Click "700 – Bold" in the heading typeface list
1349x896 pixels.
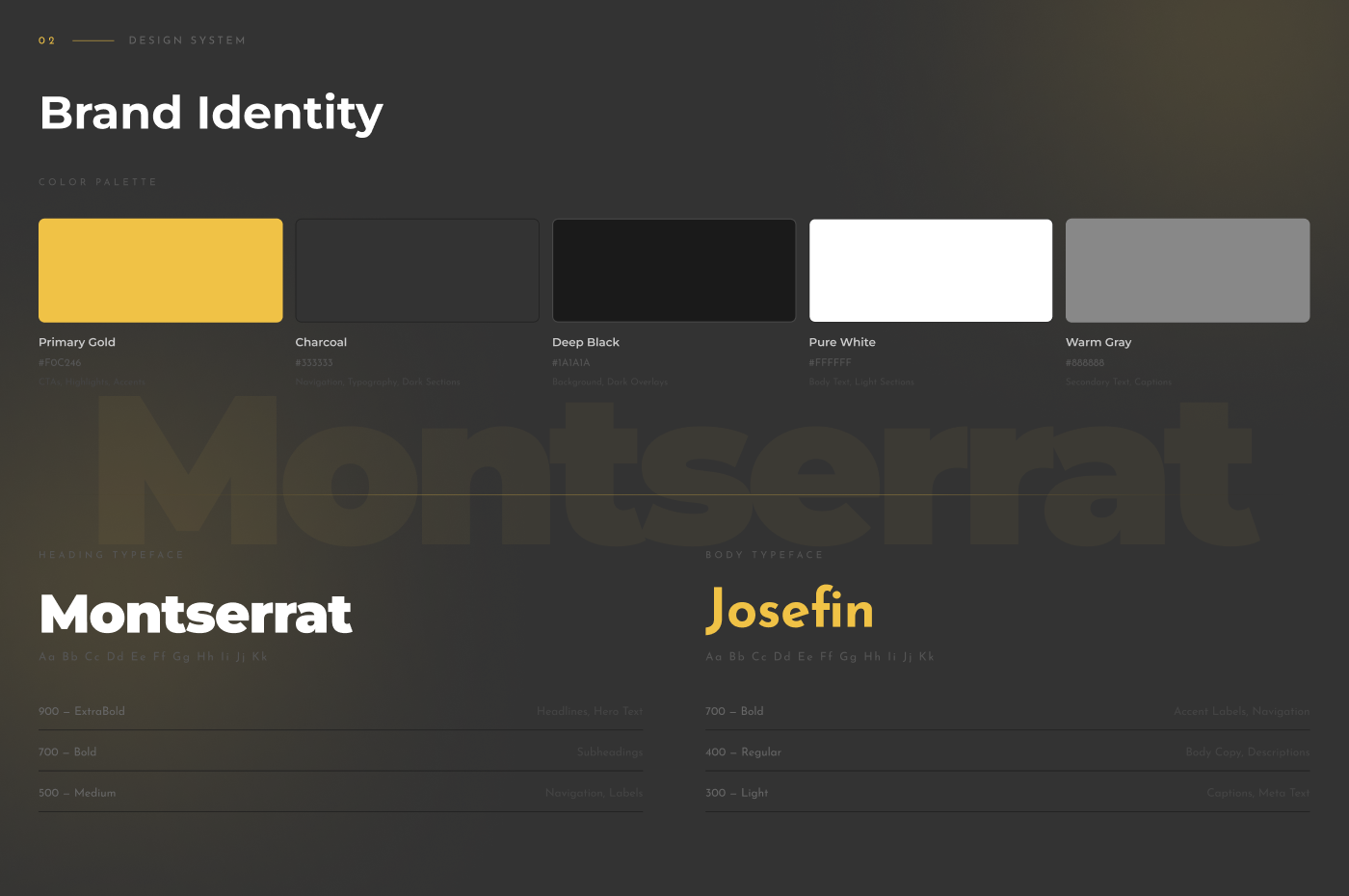click(x=67, y=752)
